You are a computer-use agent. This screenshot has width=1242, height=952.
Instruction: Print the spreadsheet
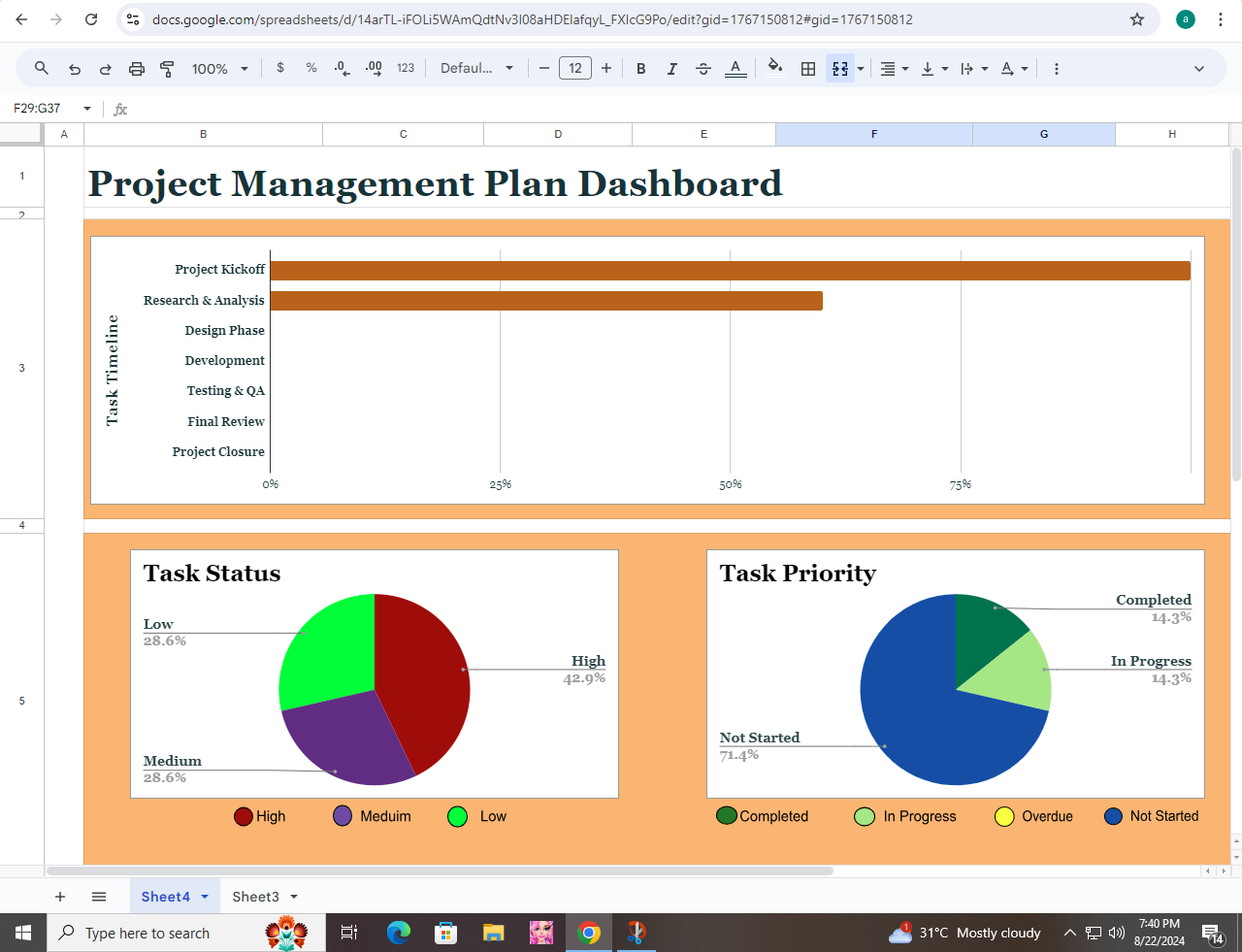137,69
